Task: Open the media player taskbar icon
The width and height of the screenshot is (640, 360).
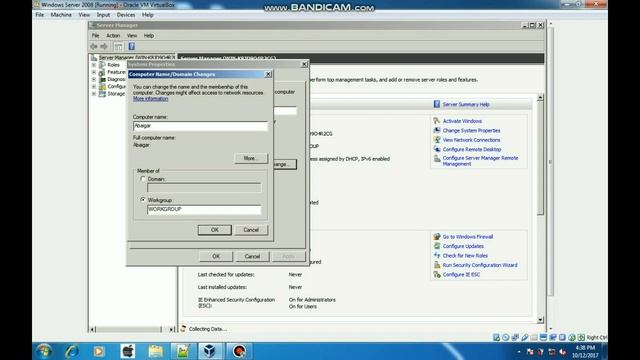Action: click(x=99, y=351)
